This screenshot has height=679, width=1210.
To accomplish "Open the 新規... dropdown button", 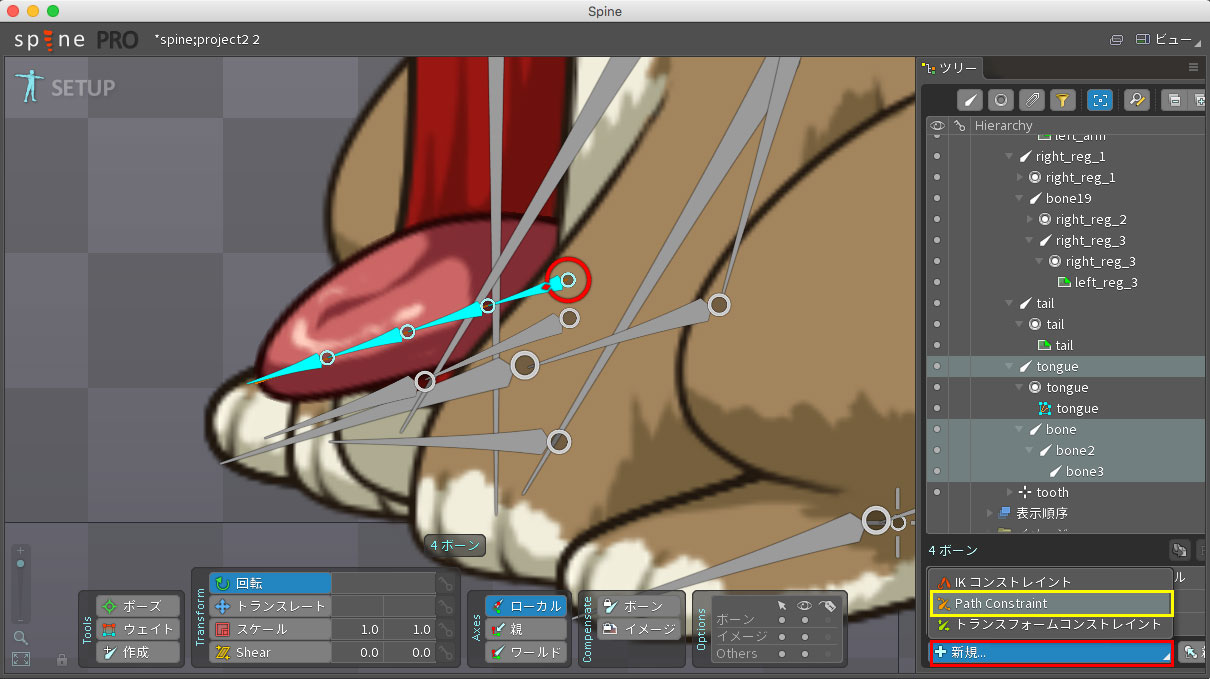I will pyautogui.click(x=1051, y=652).
